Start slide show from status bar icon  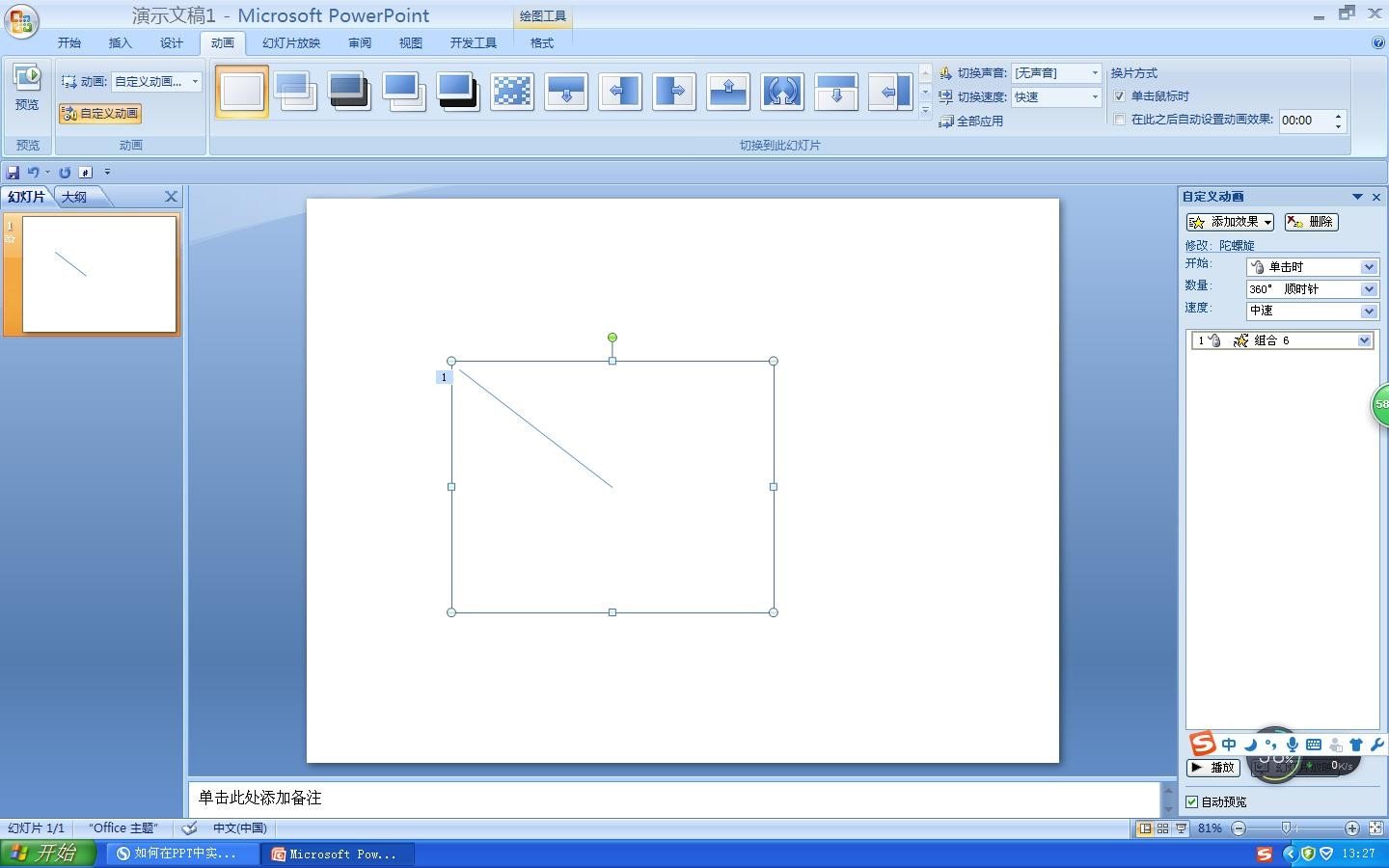pos(1181,828)
